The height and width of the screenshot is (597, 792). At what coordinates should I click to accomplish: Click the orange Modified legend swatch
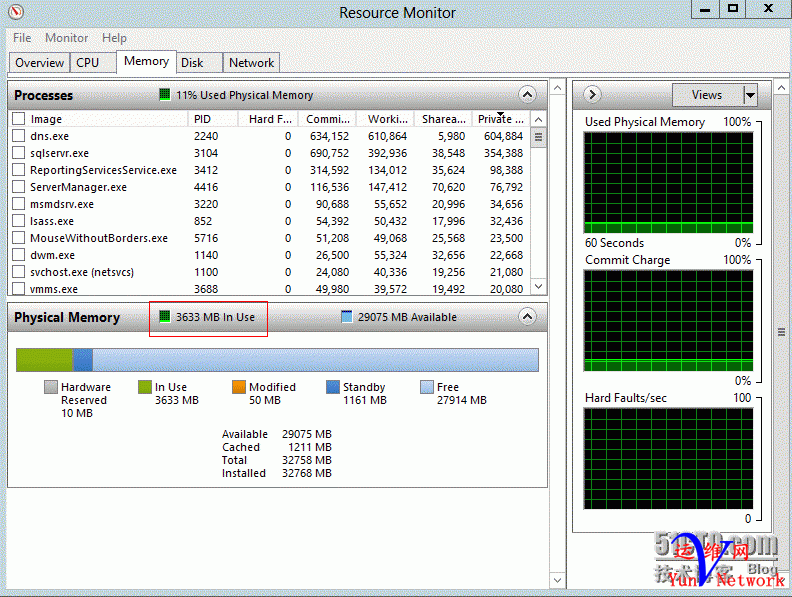tap(238, 387)
